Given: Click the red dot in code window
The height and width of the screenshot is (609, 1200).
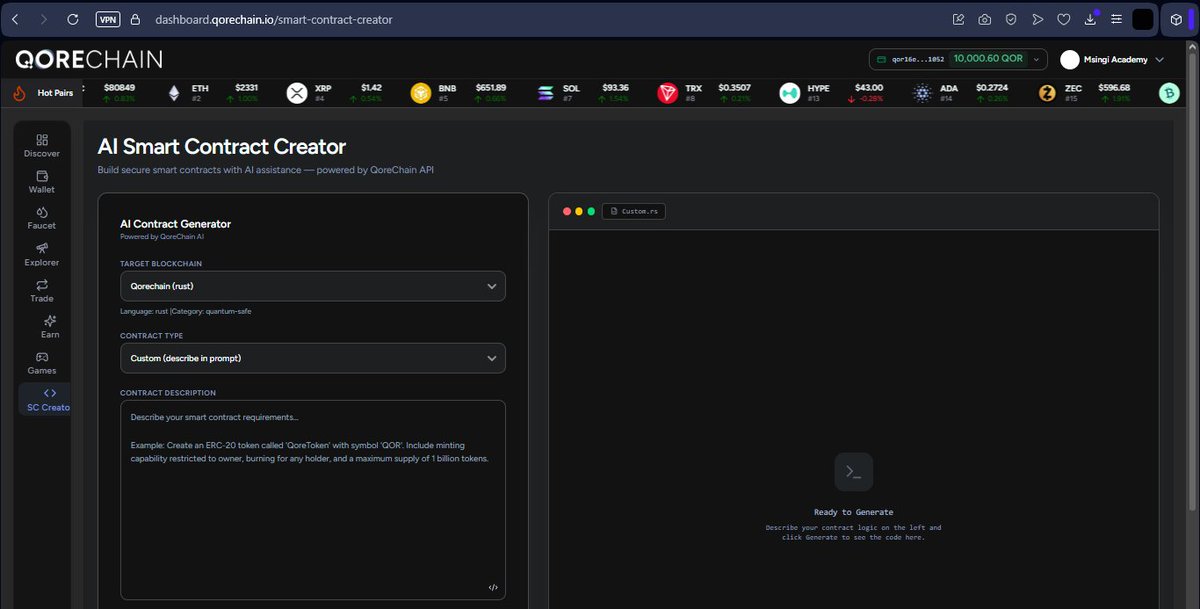Looking at the screenshot, I should 567,211.
